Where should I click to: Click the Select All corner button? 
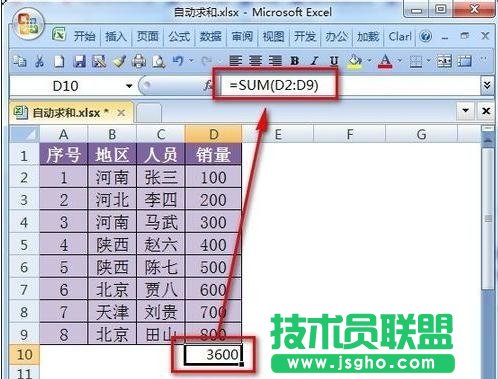tap(24, 134)
